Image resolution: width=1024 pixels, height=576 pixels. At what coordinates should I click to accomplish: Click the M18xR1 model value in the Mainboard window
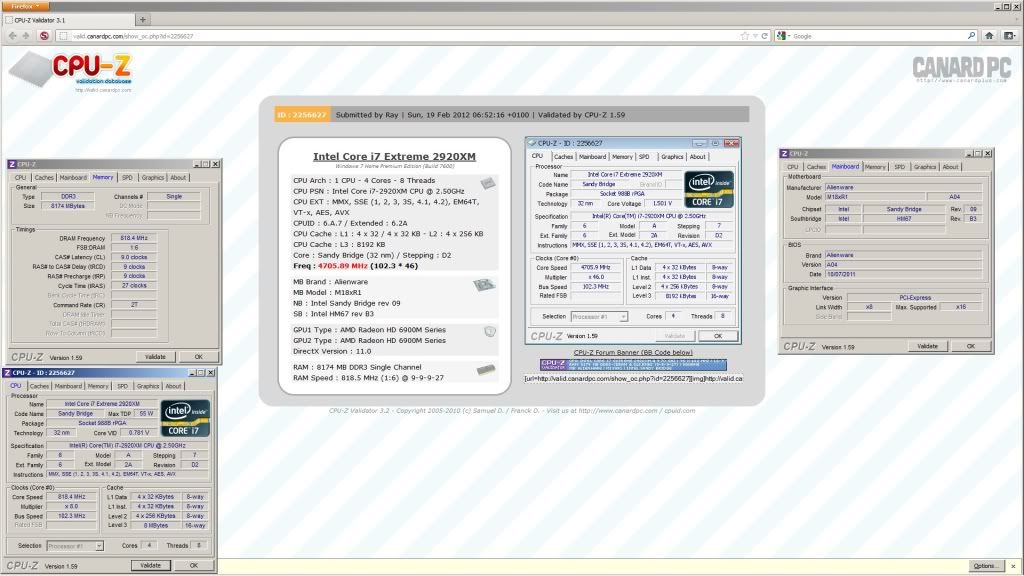coord(875,197)
